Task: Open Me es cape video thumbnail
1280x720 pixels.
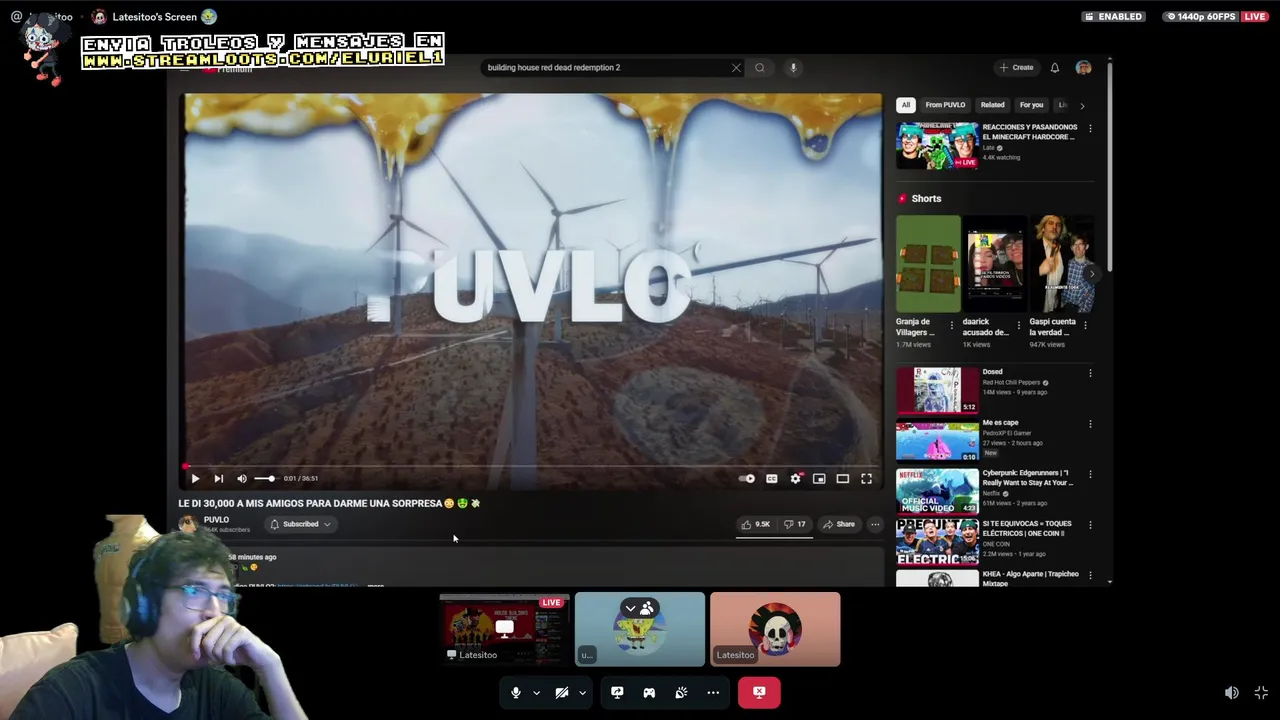Action: click(x=937, y=441)
